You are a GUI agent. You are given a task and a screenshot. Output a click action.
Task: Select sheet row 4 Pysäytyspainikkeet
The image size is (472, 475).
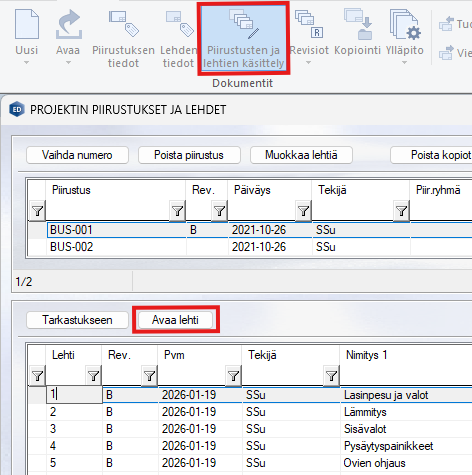tap(250, 446)
